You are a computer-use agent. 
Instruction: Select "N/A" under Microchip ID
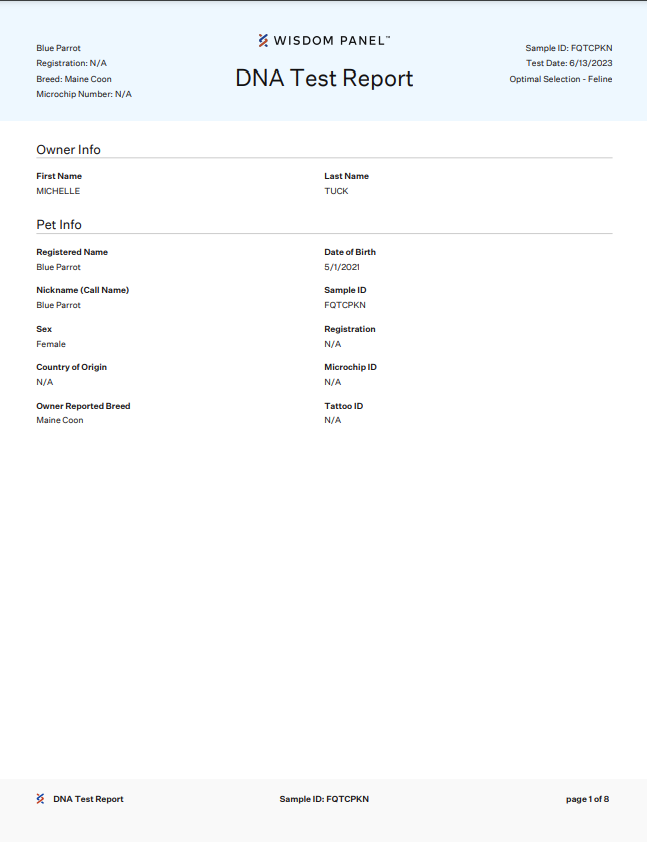(332, 382)
